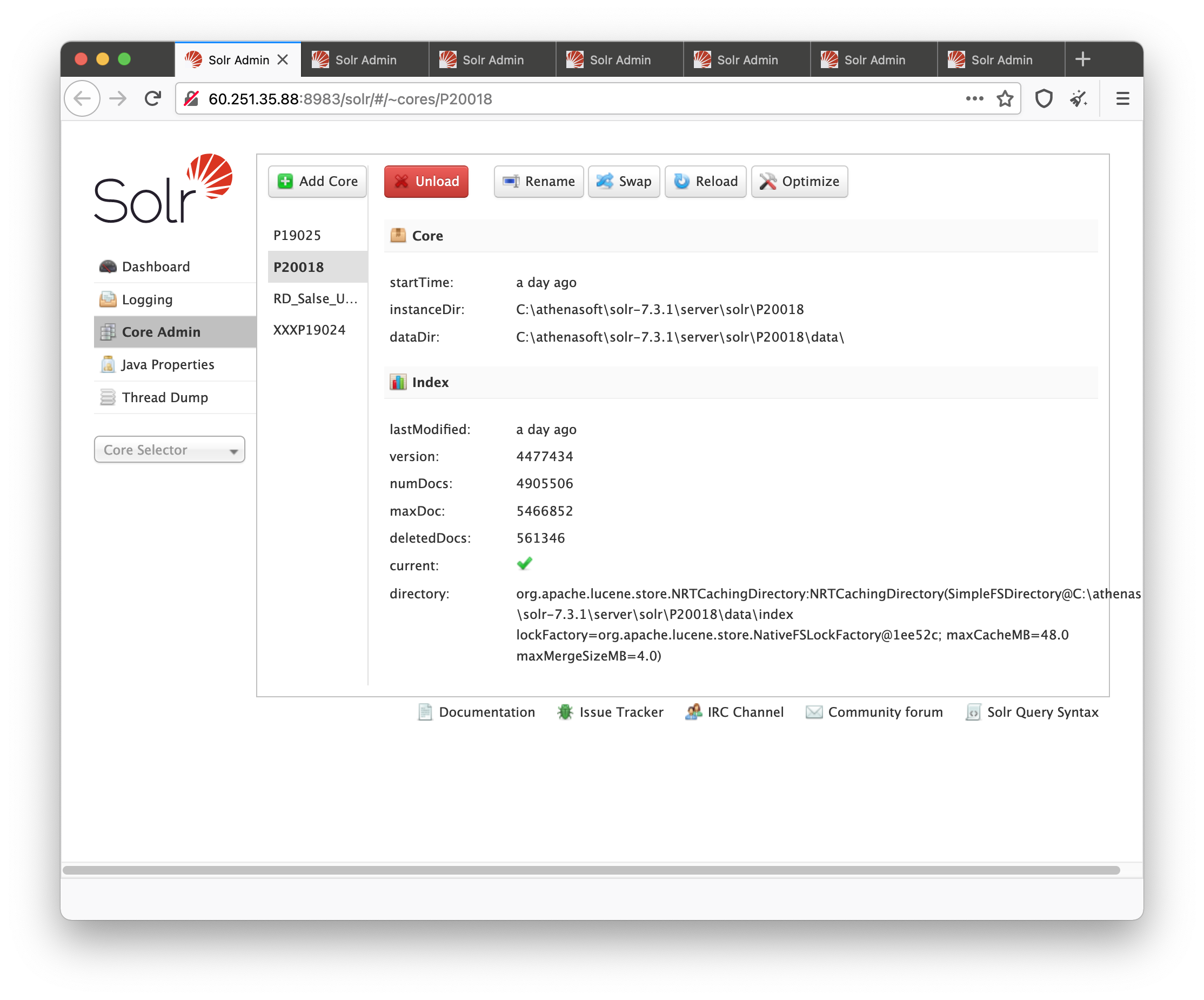This screenshot has width=1204, height=1000.
Task: Click the horizontal page scrollbar
Action: pos(591,870)
